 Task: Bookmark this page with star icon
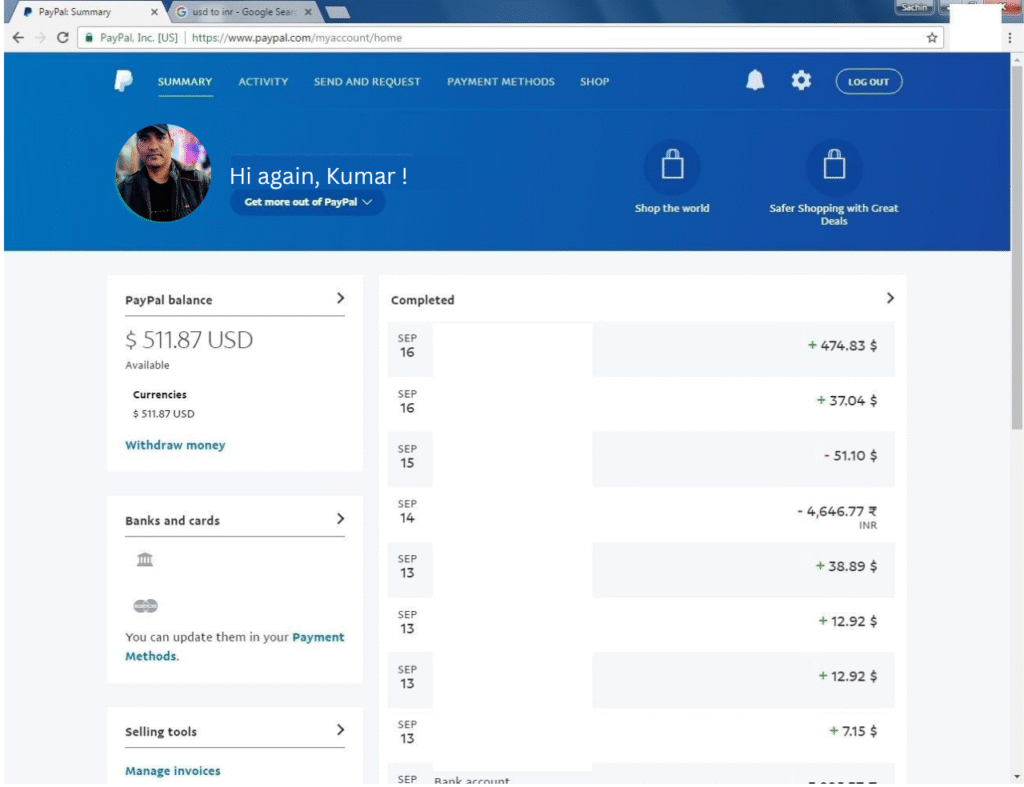click(x=932, y=37)
